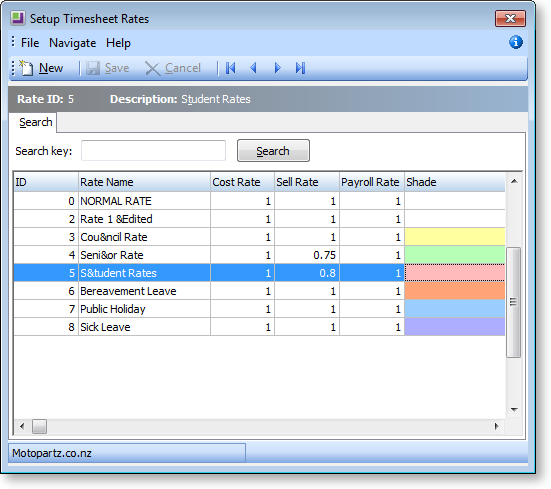The image size is (551, 489).
Task: Click the New record toolbar icon
Action: pos(27,68)
